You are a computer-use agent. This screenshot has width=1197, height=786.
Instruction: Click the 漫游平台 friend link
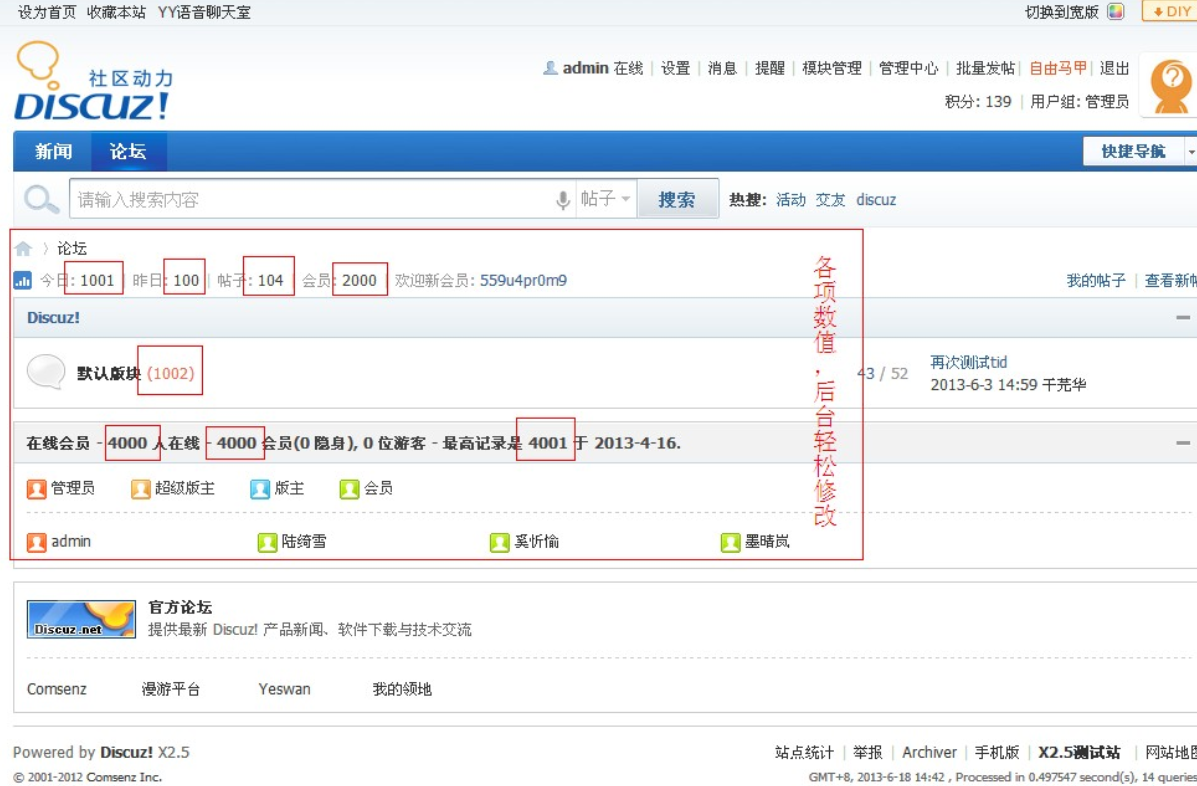171,690
